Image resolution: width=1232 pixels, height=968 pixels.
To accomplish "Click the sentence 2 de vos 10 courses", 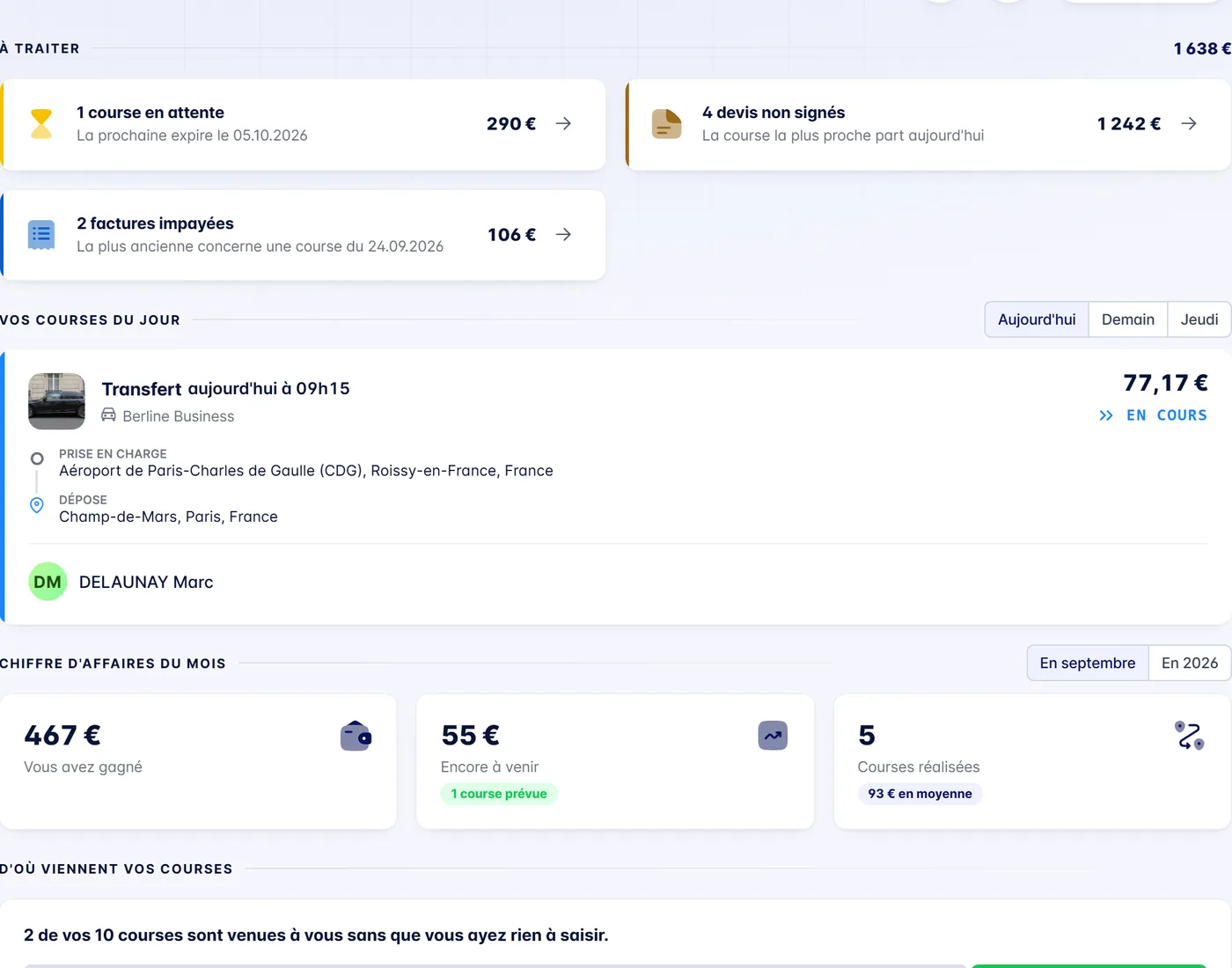I will (316, 935).
